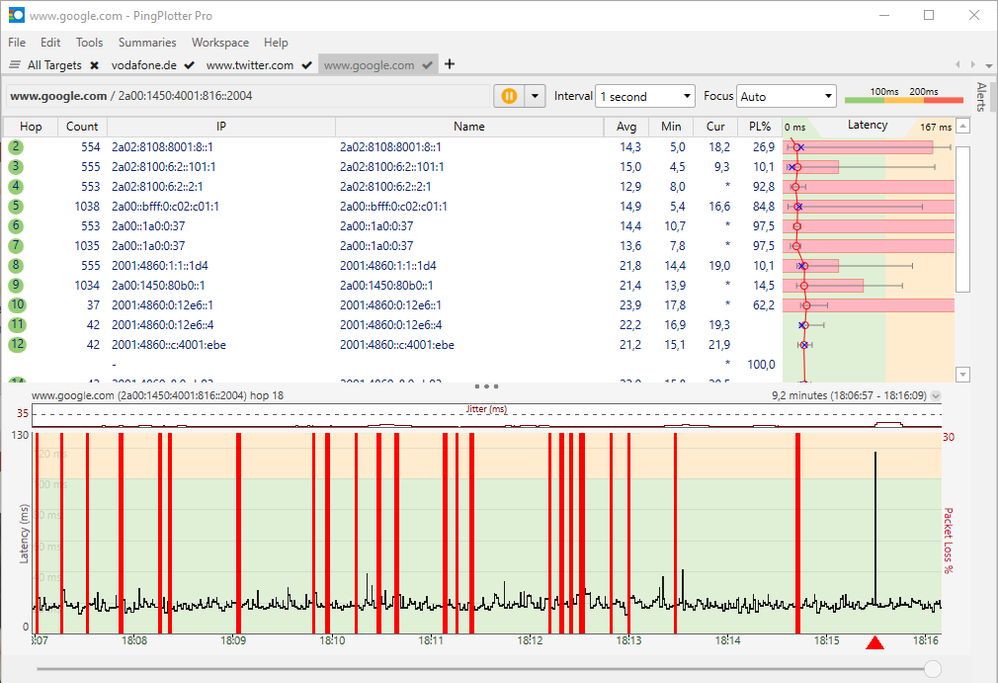This screenshot has height=683, width=998.
Task: Sort by the PL% column header
Action: 759,126
